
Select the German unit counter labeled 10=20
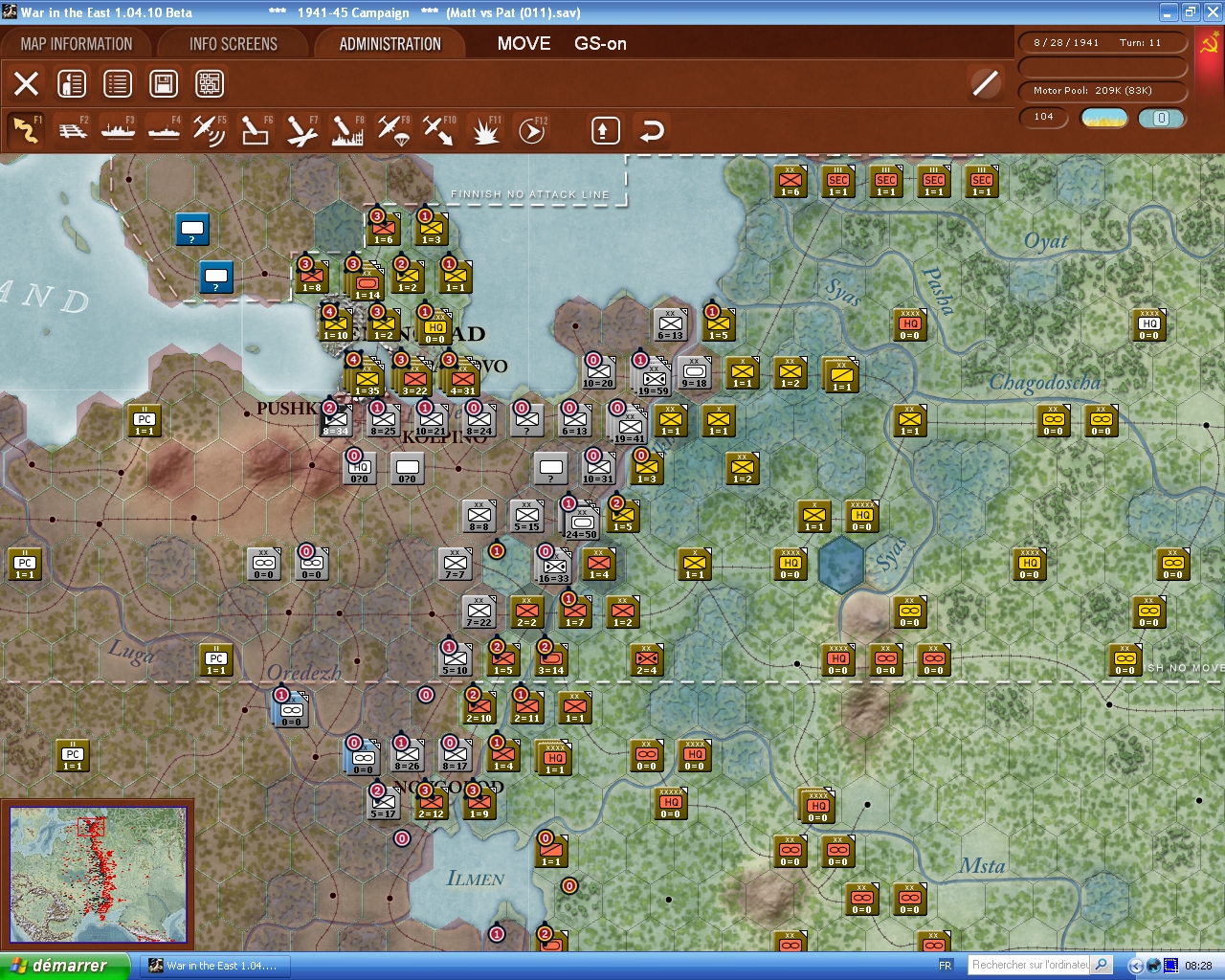599,371
